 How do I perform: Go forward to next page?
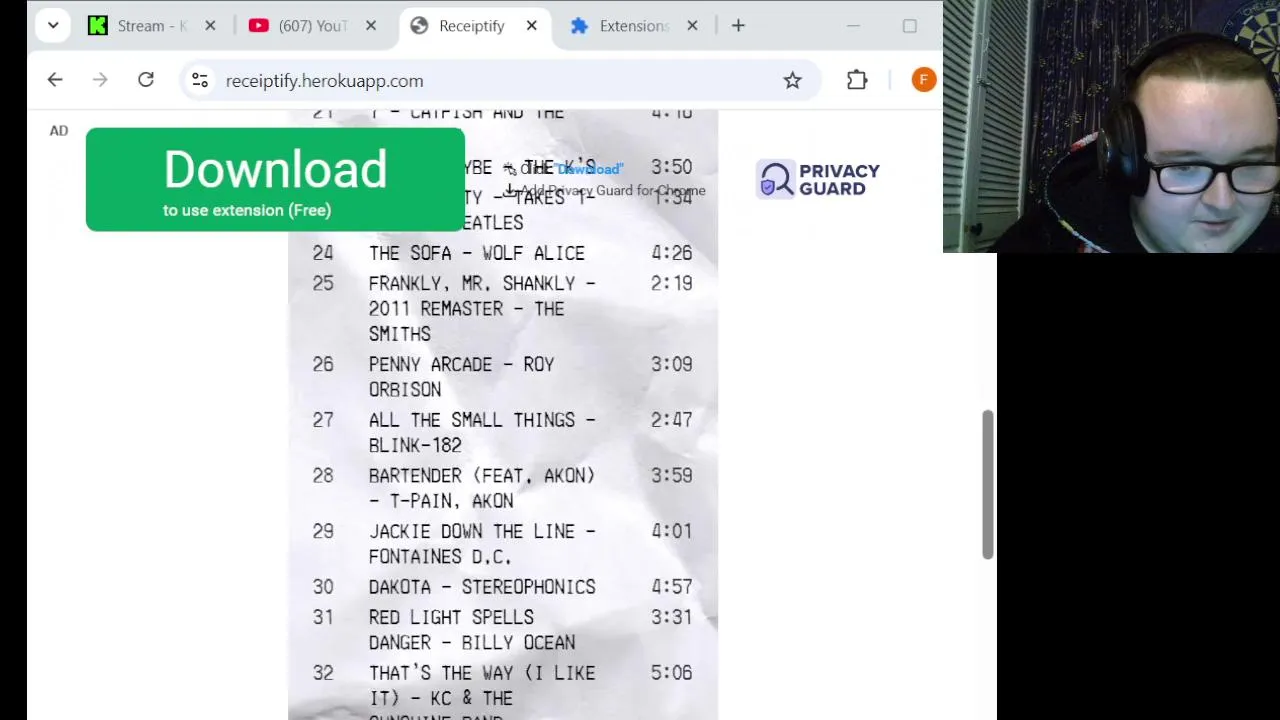100,80
